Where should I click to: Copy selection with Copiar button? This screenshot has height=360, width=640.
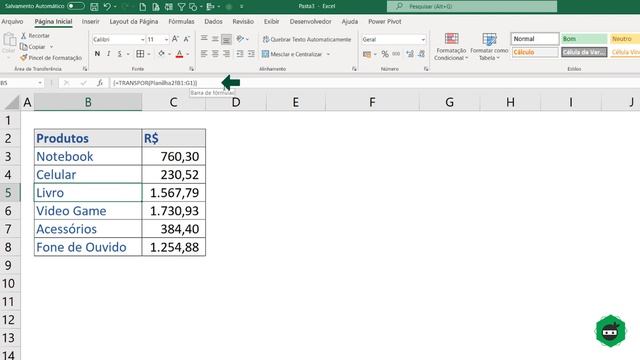click(x=33, y=47)
